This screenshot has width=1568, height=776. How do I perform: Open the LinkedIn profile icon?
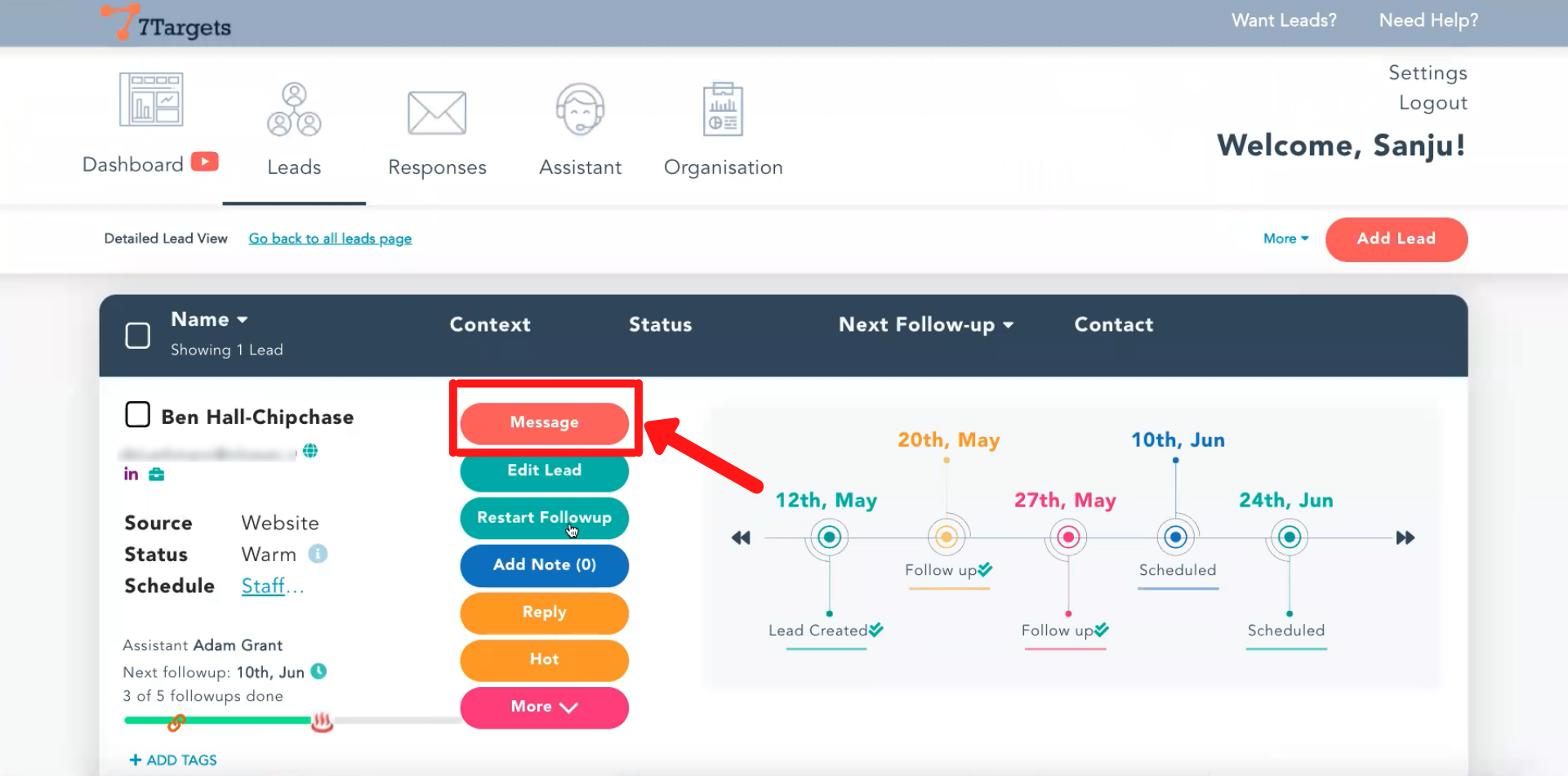[131, 475]
